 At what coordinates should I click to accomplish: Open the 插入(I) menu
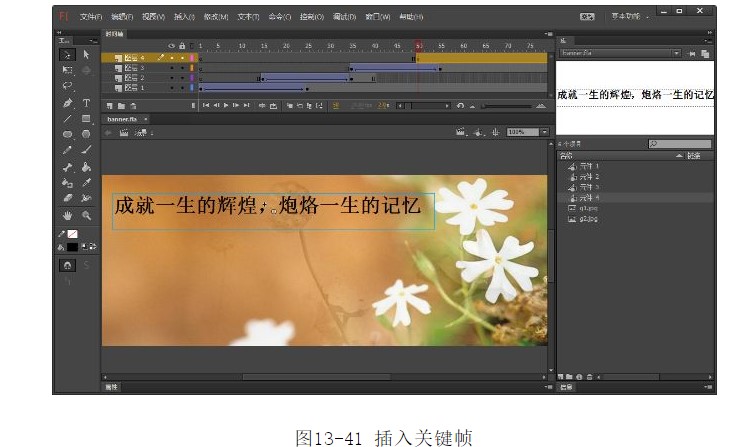[184, 17]
